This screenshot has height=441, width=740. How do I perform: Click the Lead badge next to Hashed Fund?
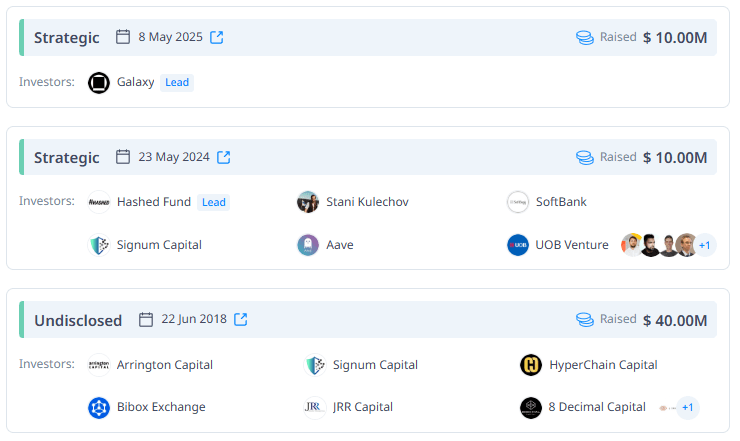click(x=214, y=202)
